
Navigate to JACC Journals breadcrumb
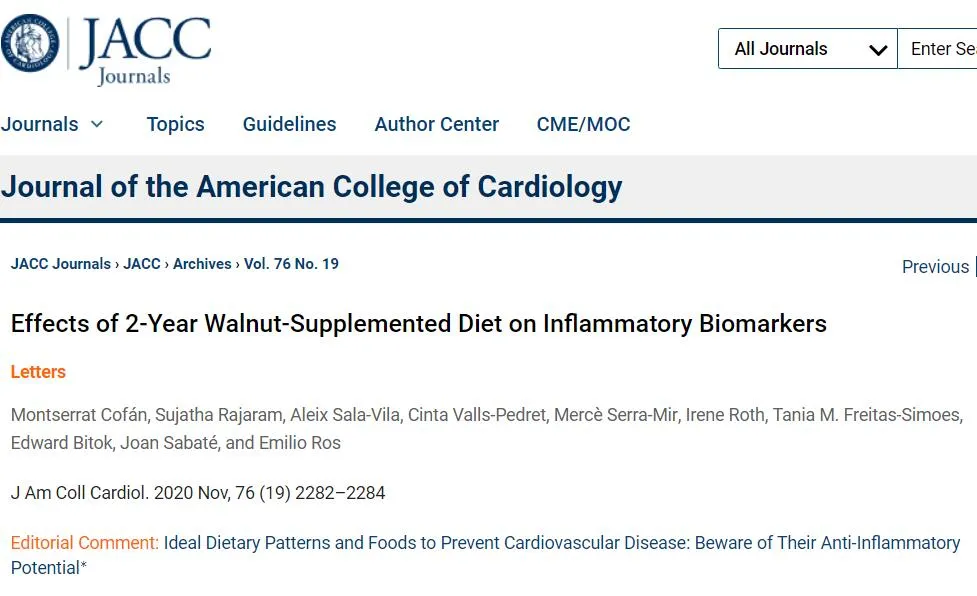61,264
